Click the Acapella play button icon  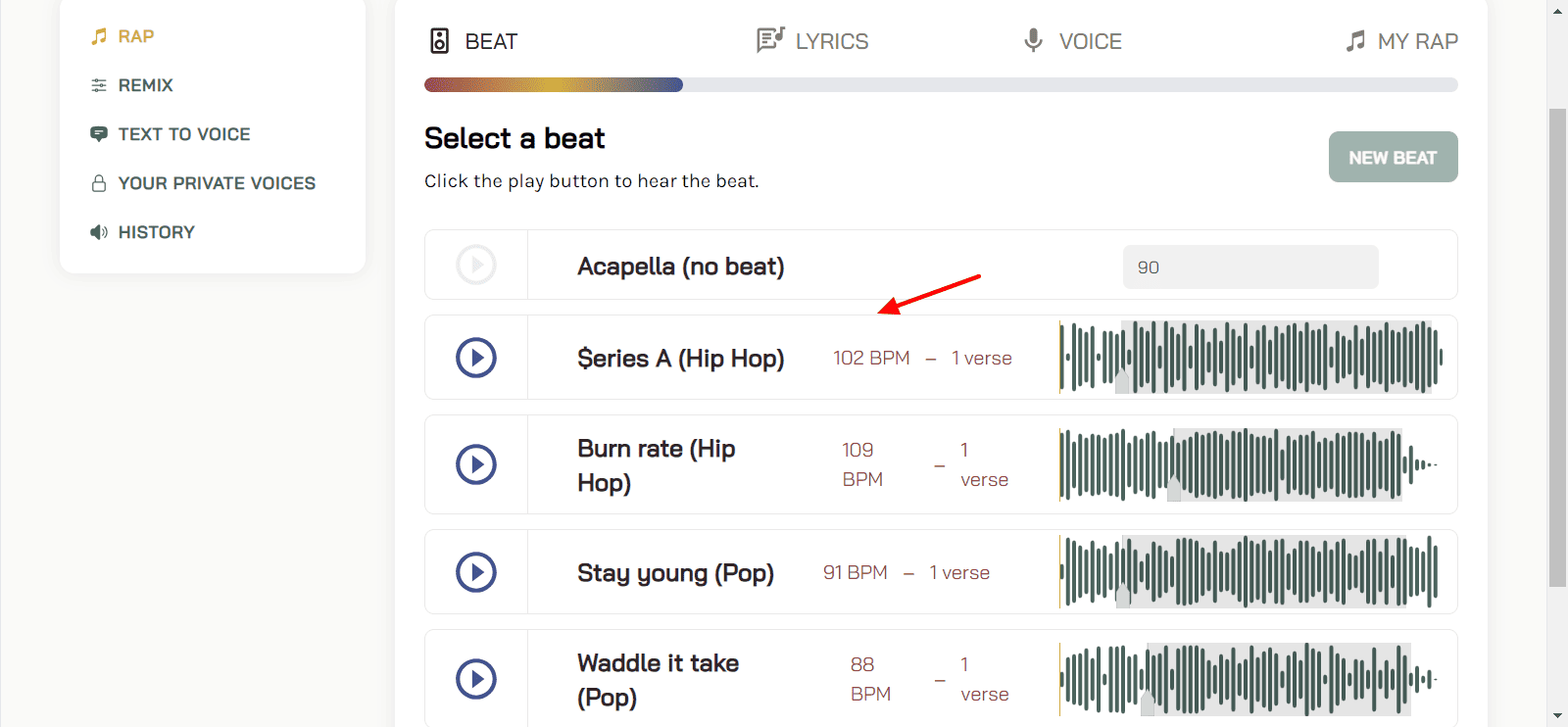click(476, 265)
